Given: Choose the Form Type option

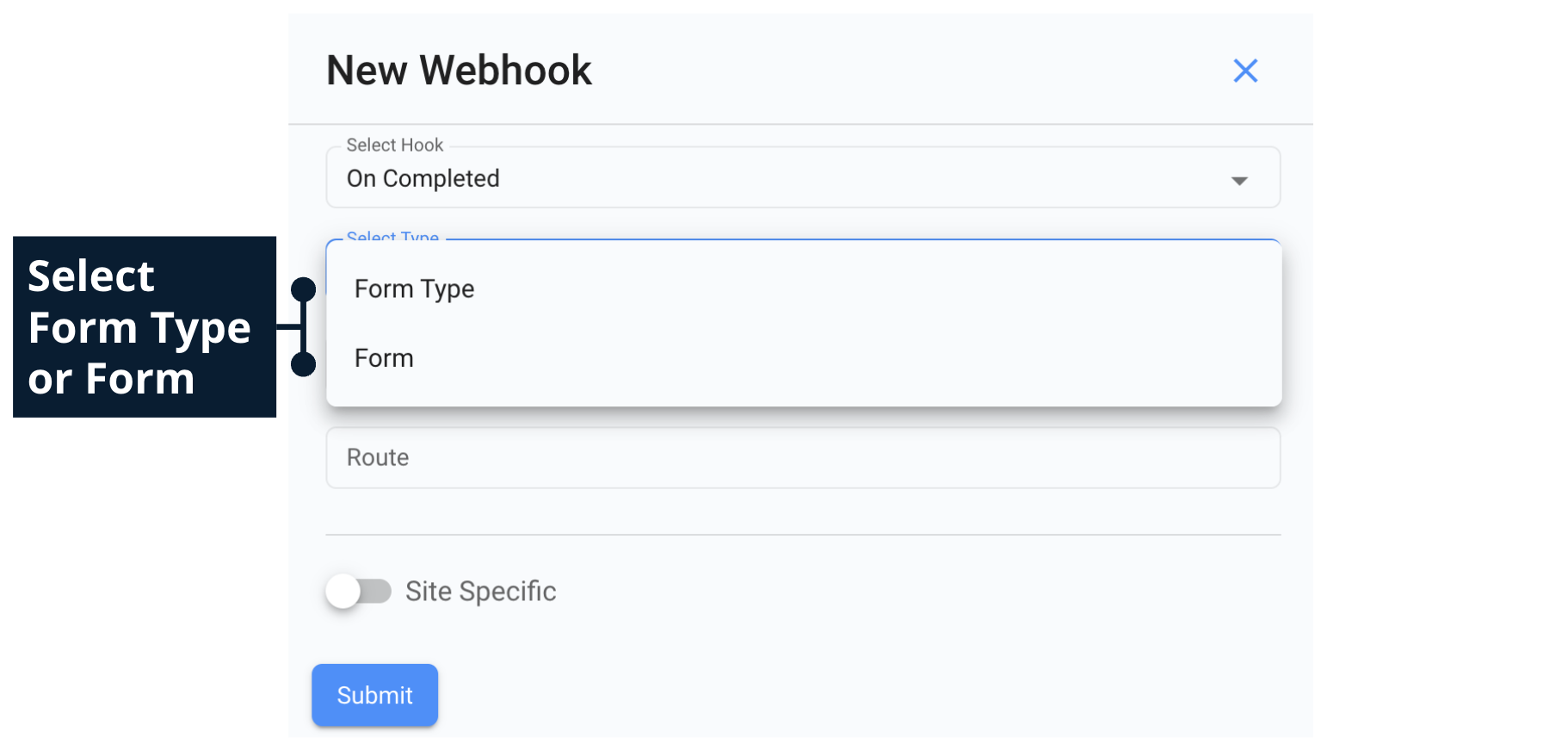Looking at the screenshot, I should point(415,289).
